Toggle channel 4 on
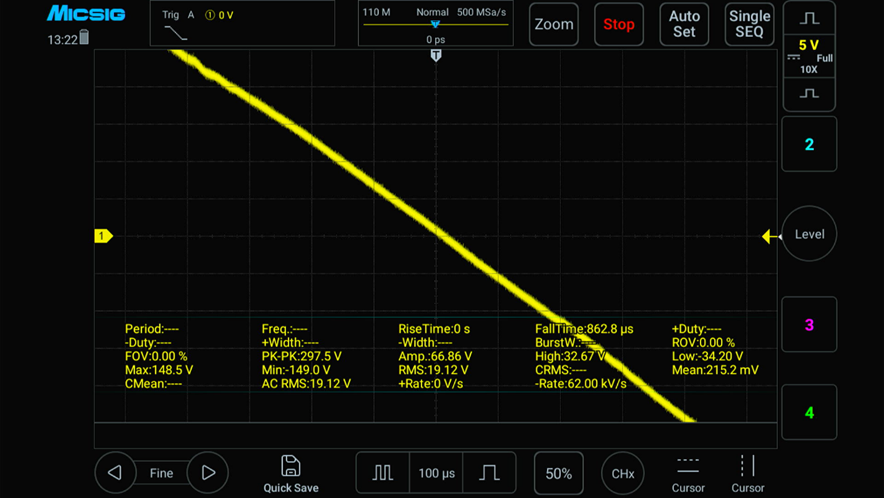Image resolution: width=884 pixels, height=498 pixels. point(809,412)
